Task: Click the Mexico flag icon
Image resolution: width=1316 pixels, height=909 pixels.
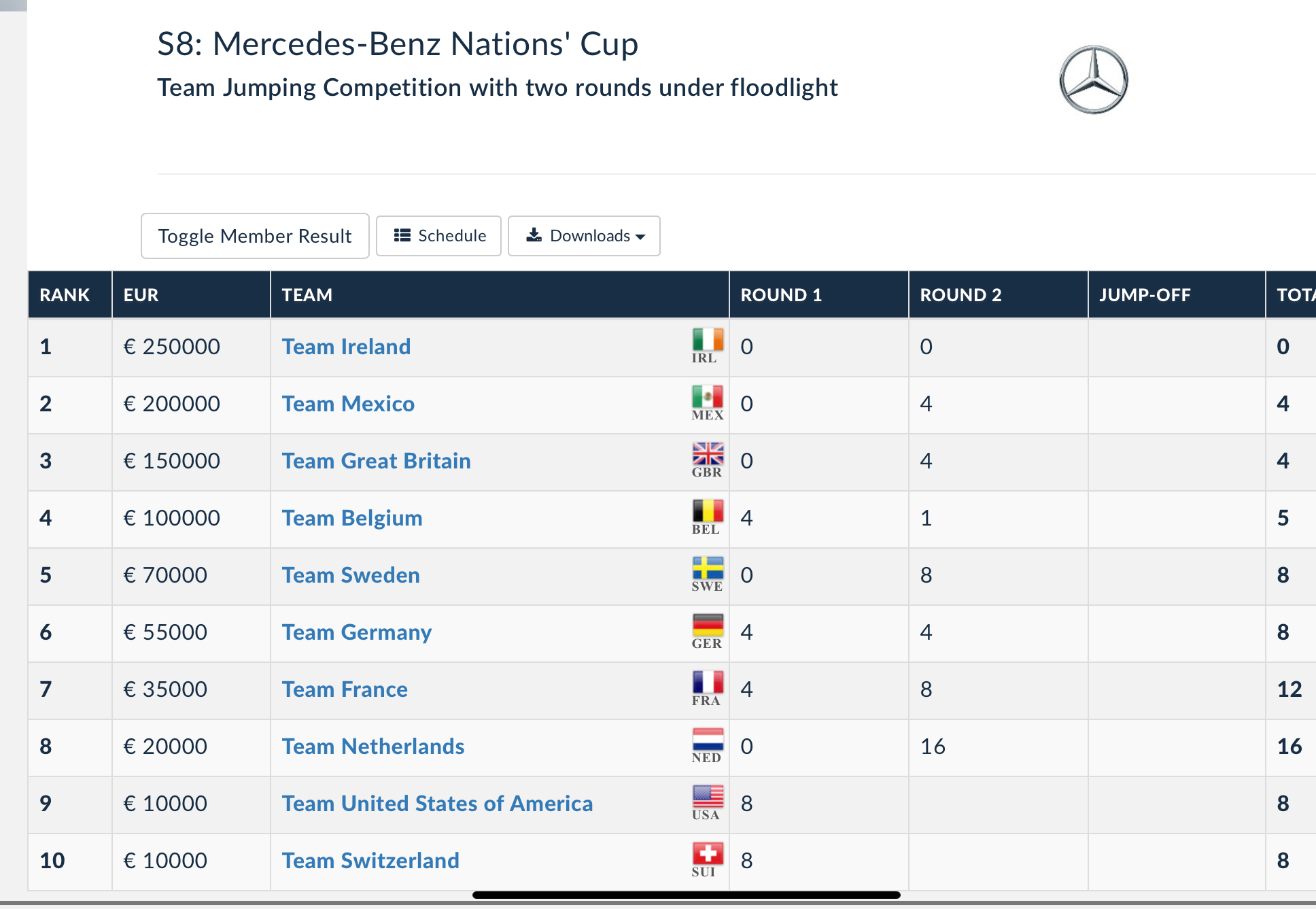Action: (x=708, y=396)
